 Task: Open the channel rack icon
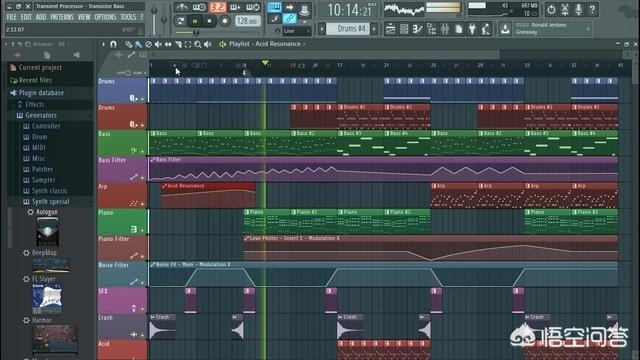pyautogui.click(x=404, y=29)
